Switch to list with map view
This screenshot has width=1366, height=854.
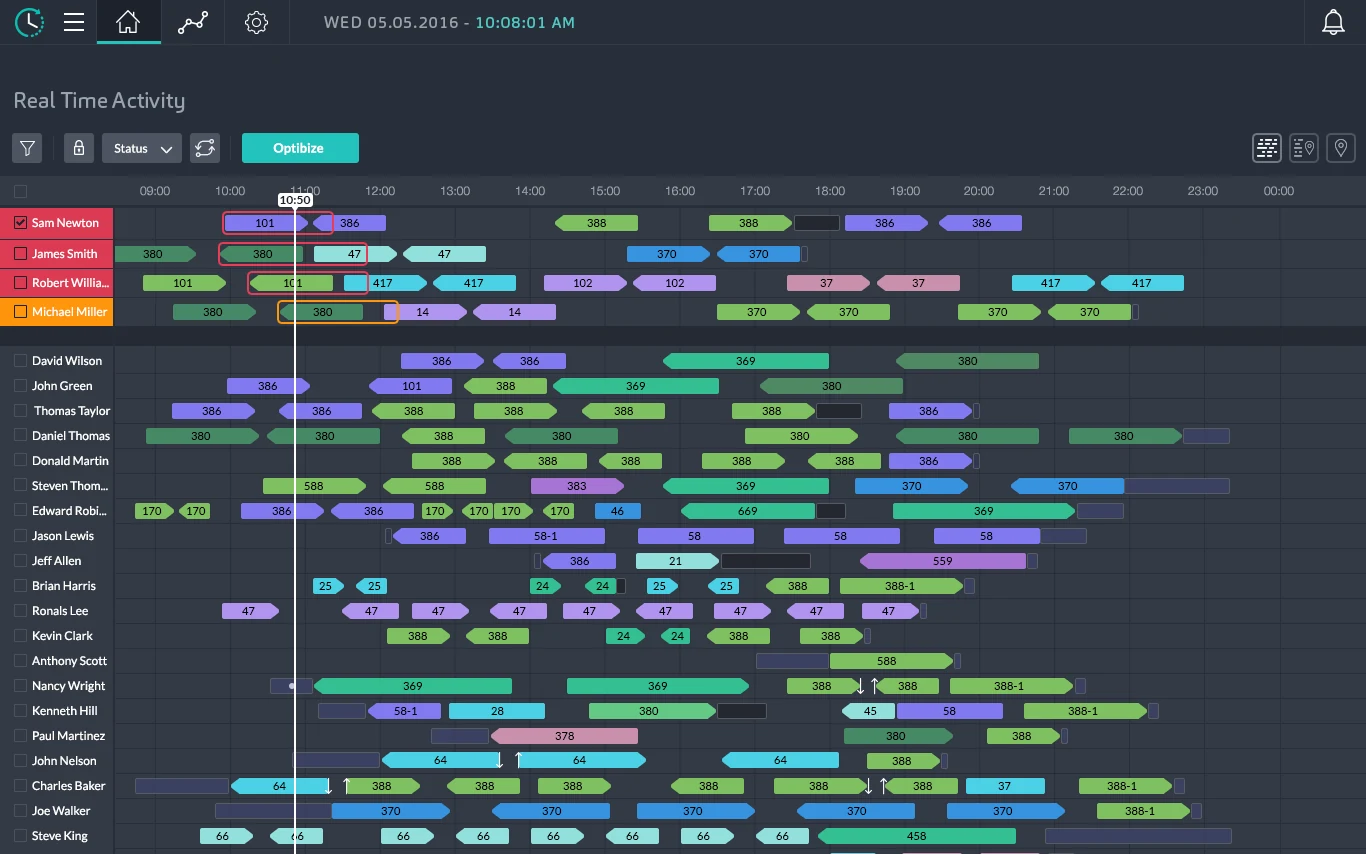[1304, 148]
